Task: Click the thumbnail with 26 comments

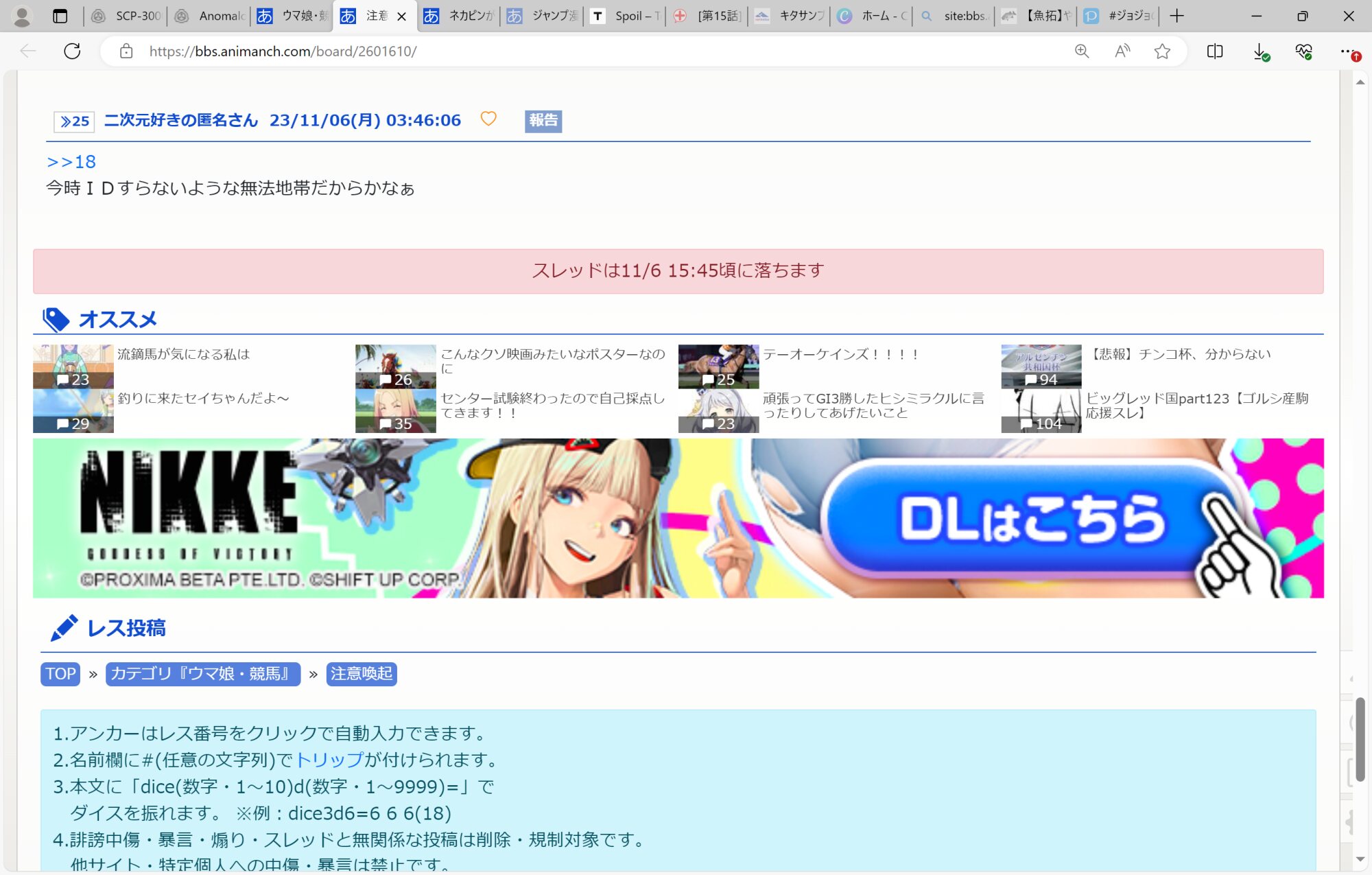Action: 396,366
